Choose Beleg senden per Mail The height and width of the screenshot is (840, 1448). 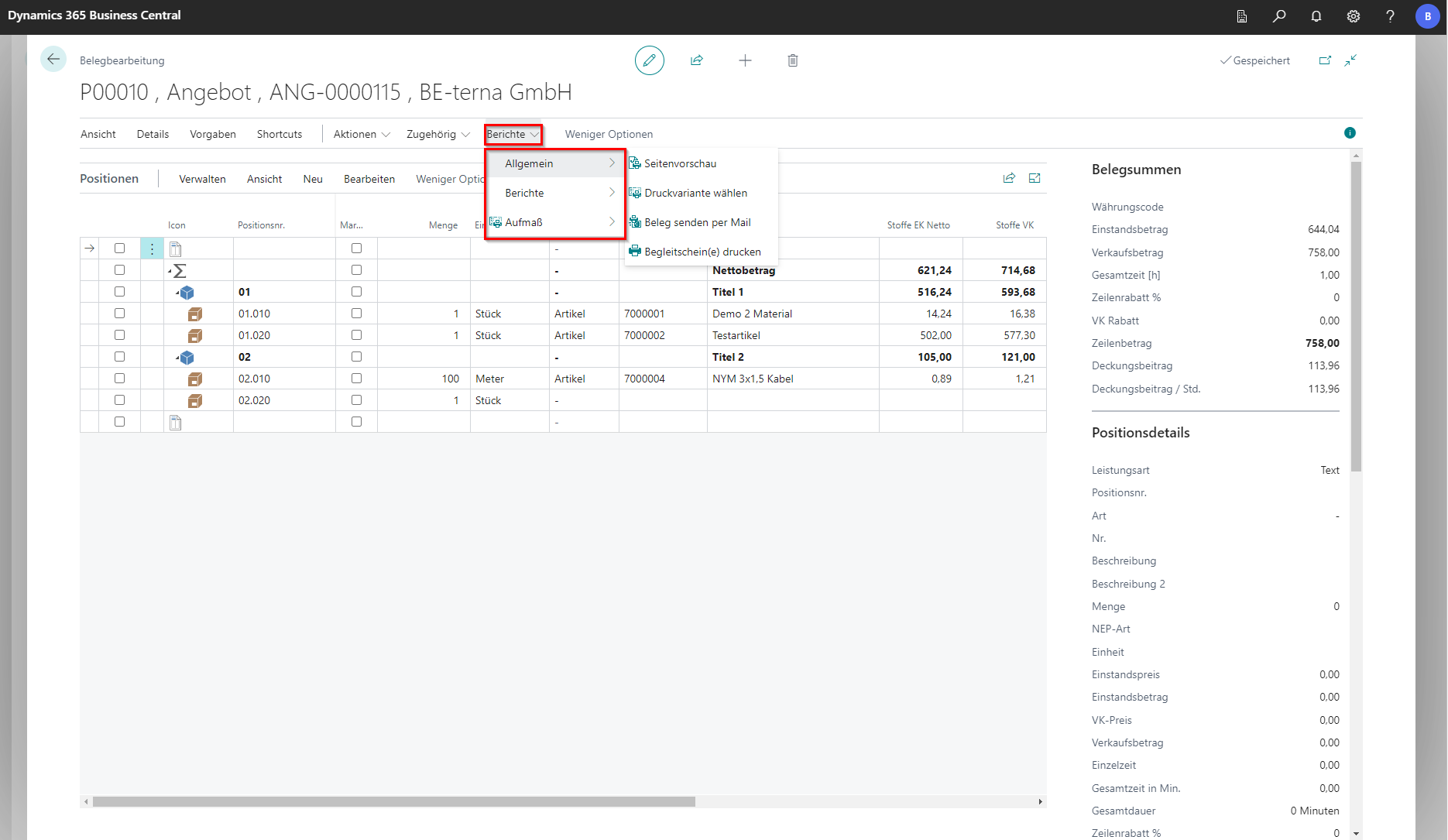pos(697,222)
